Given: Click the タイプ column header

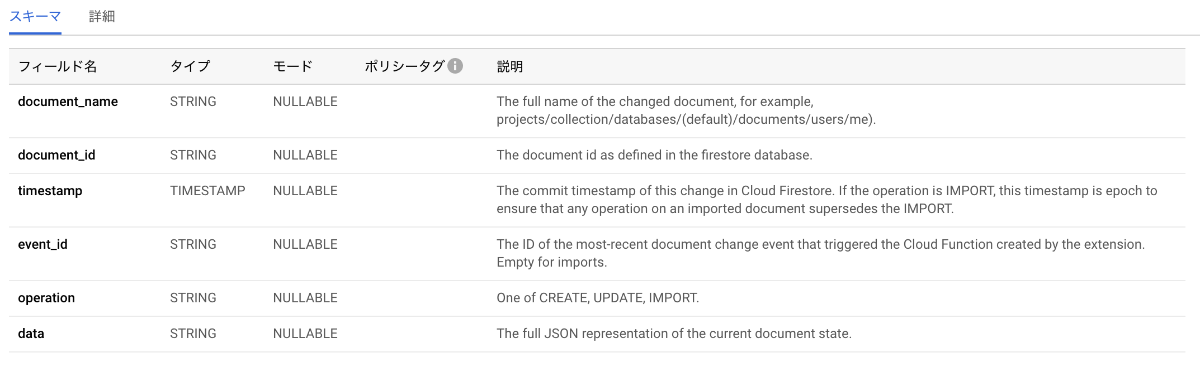Looking at the screenshot, I should point(190,67).
